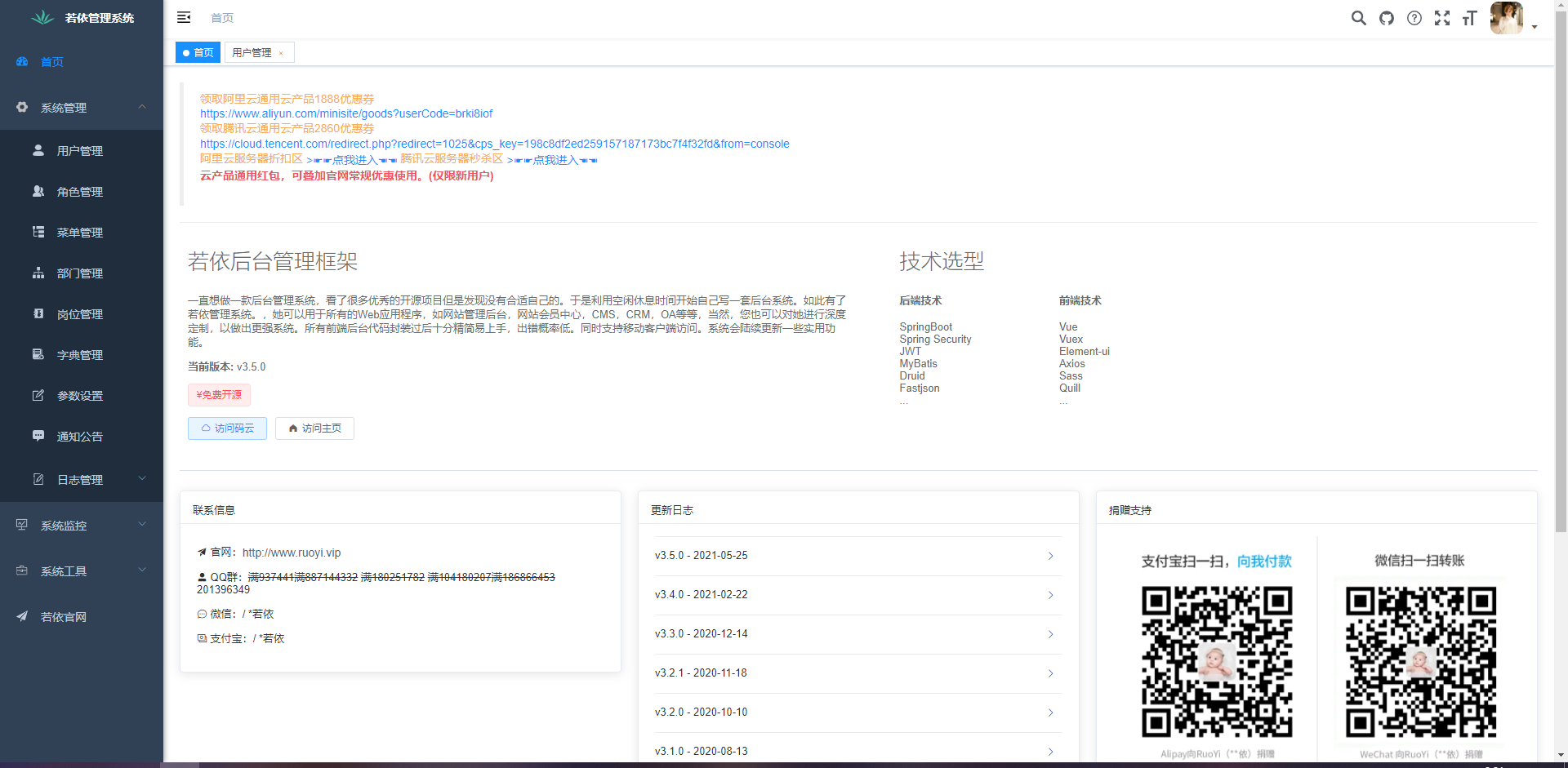This screenshot has width=1568, height=768.
Task: Switch to the 首页 tab
Action: click(198, 52)
